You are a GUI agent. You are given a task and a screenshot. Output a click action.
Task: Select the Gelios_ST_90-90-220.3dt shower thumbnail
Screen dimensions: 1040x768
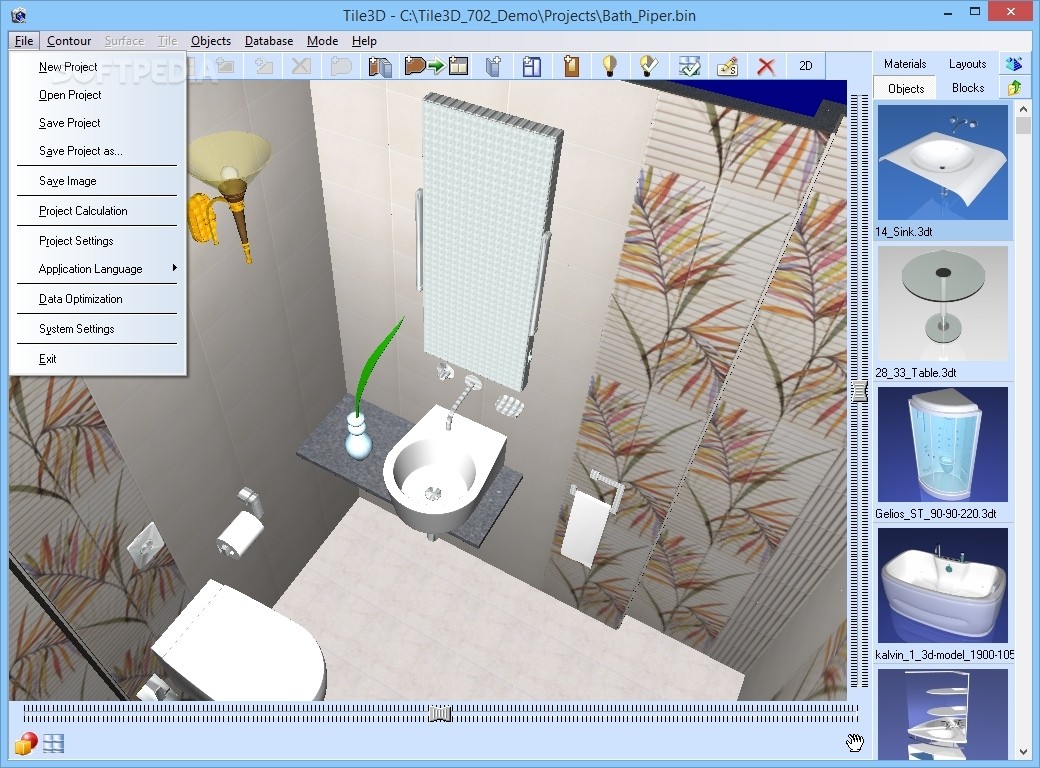coord(942,444)
